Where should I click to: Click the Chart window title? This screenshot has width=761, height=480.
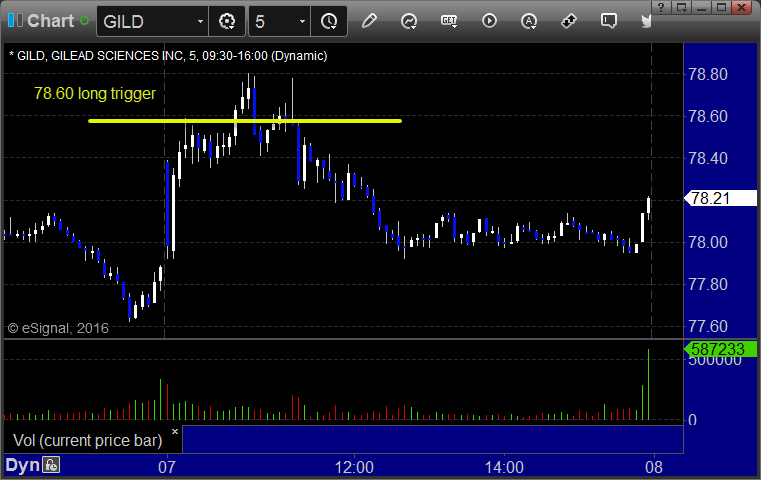[x=50, y=21]
